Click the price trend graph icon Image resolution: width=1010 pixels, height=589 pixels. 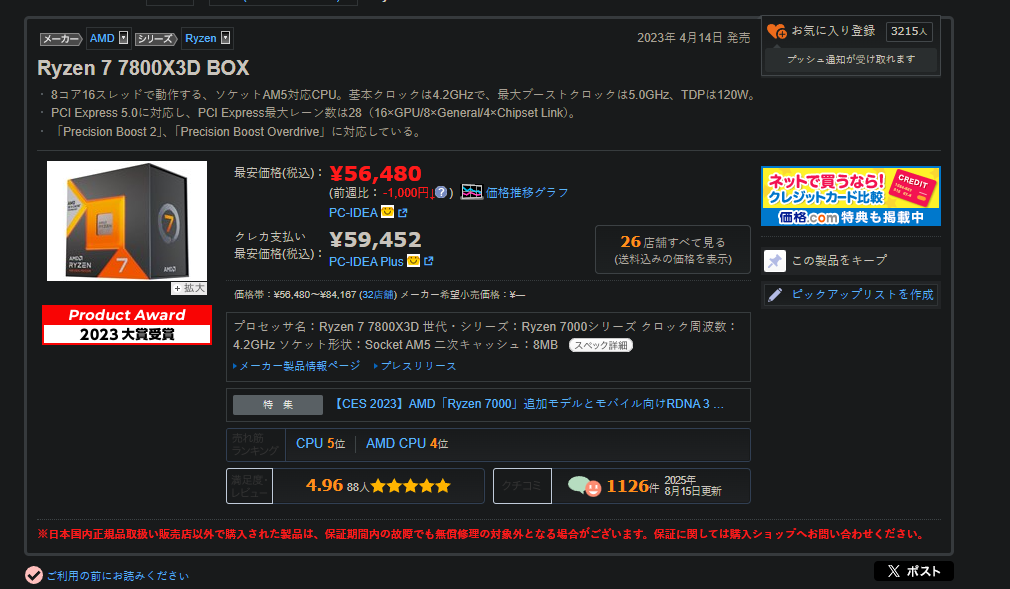pos(472,192)
